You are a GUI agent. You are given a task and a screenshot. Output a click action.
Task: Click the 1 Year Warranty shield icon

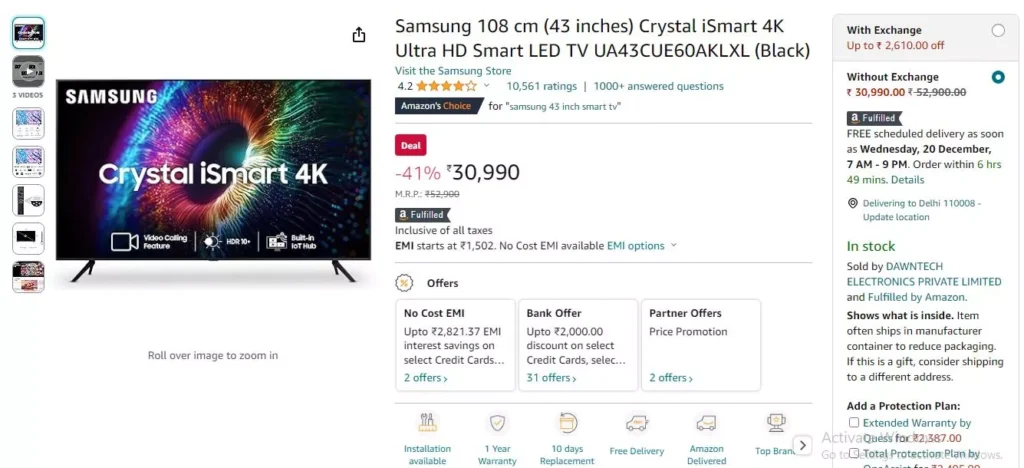click(x=498, y=423)
